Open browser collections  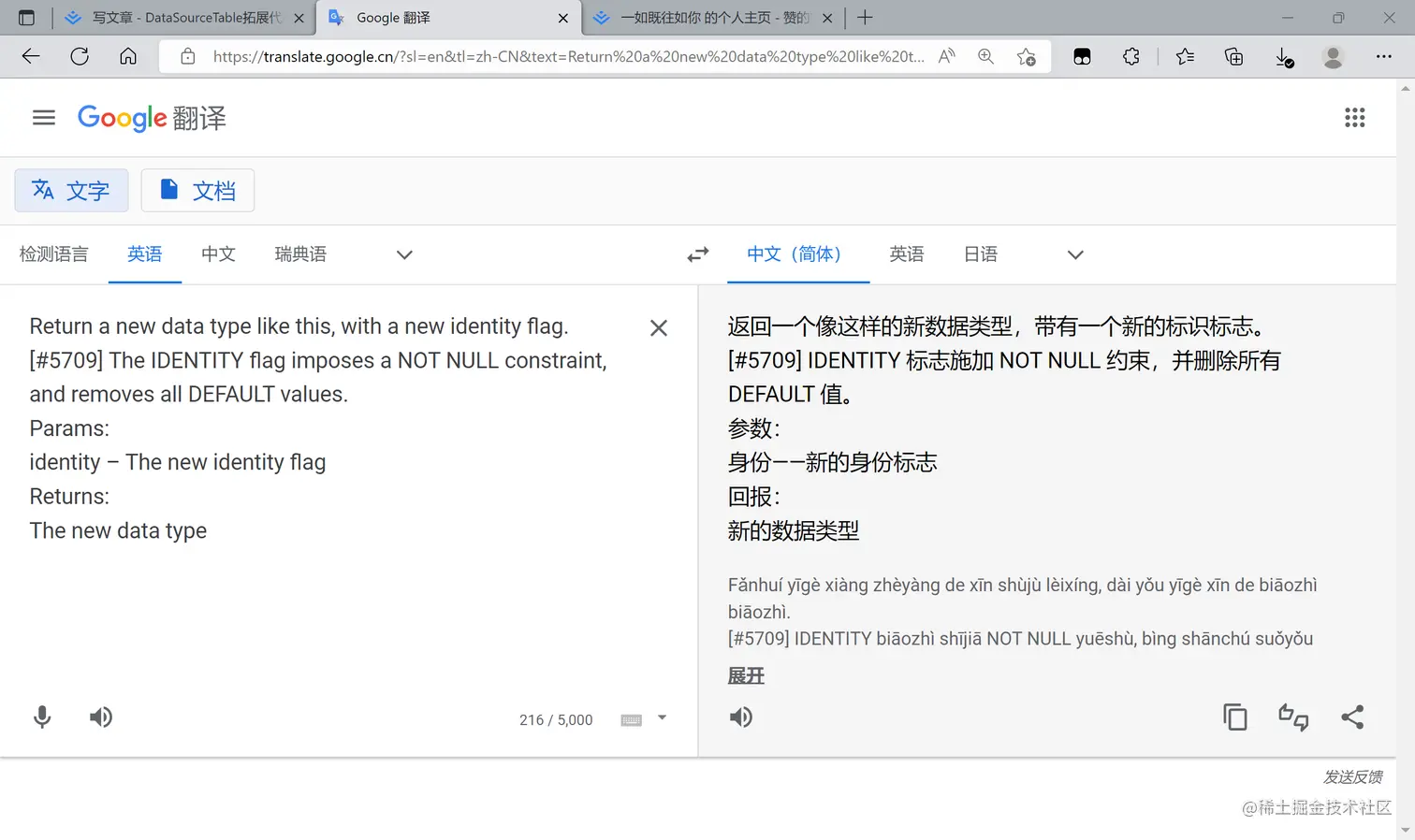1233,56
